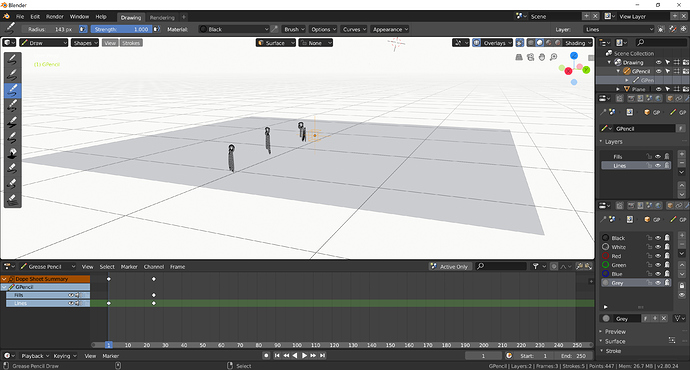Open the Window menu
This screenshot has width=690, height=370.
79,17
